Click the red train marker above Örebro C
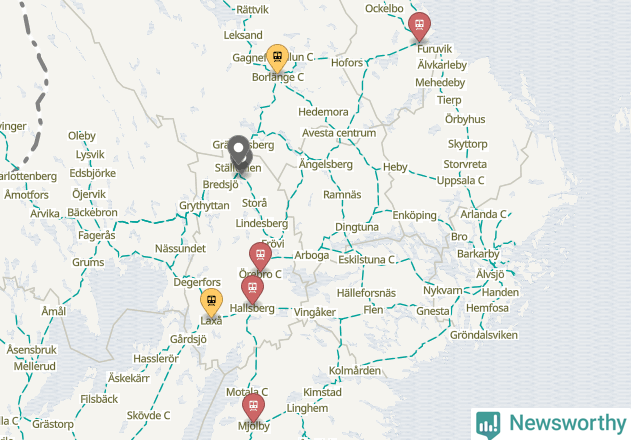 point(260,257)
